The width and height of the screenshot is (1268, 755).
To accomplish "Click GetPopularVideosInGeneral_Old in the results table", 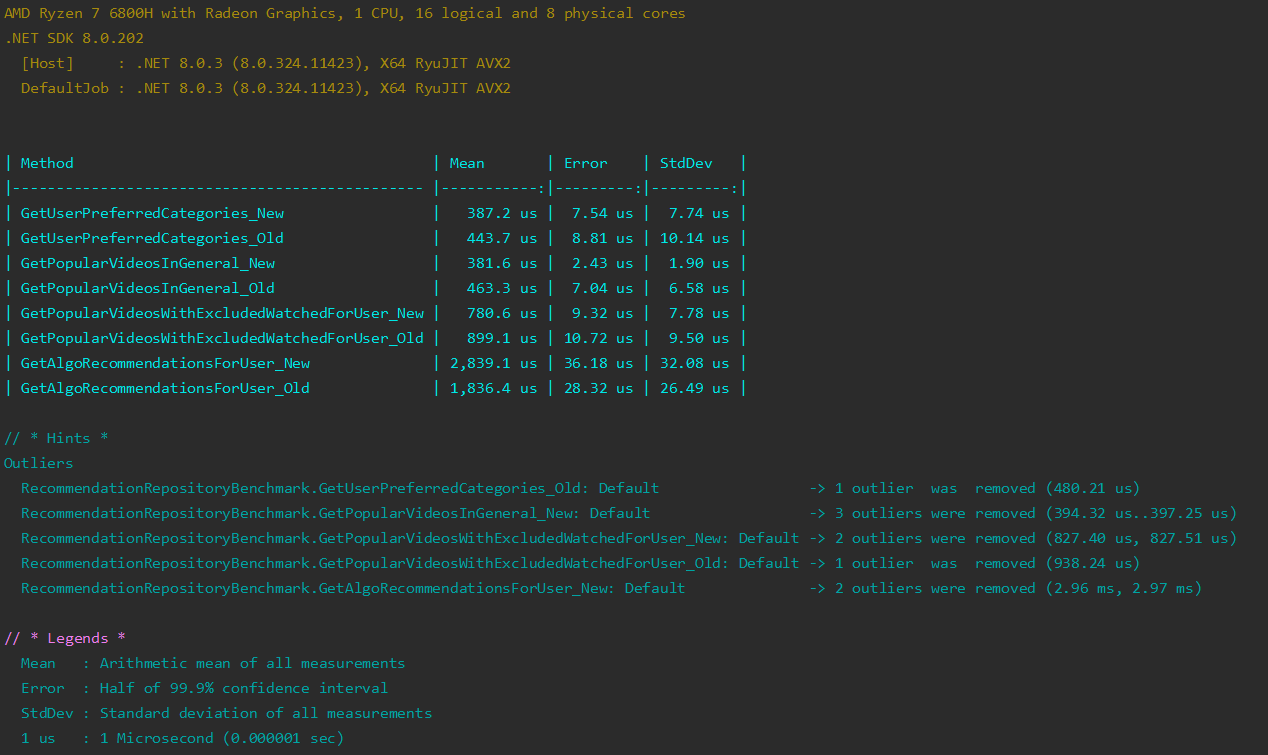I will [148, 288].
